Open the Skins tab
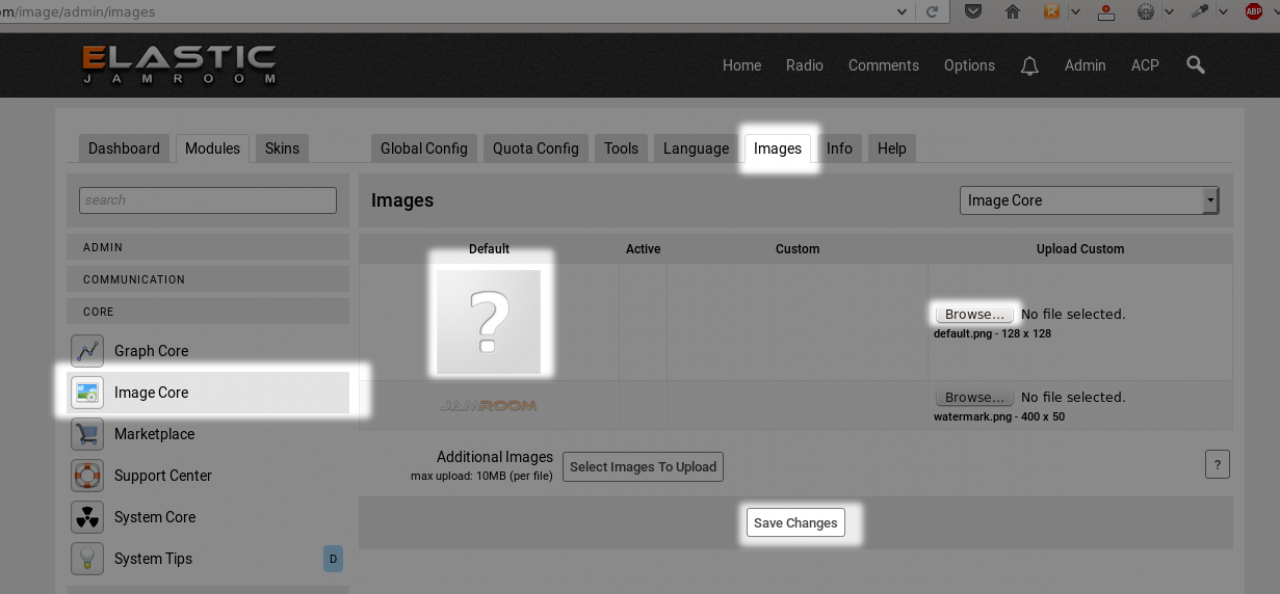1280x594 pixels. tap(282, 148)
